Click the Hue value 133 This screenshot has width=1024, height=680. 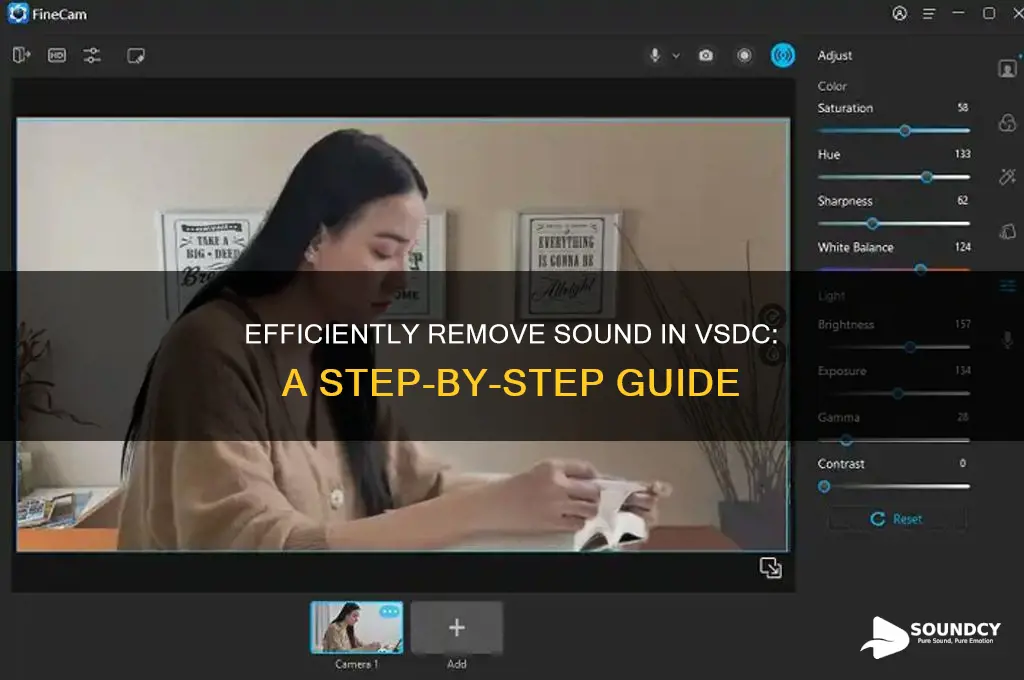tap(963, 154)
